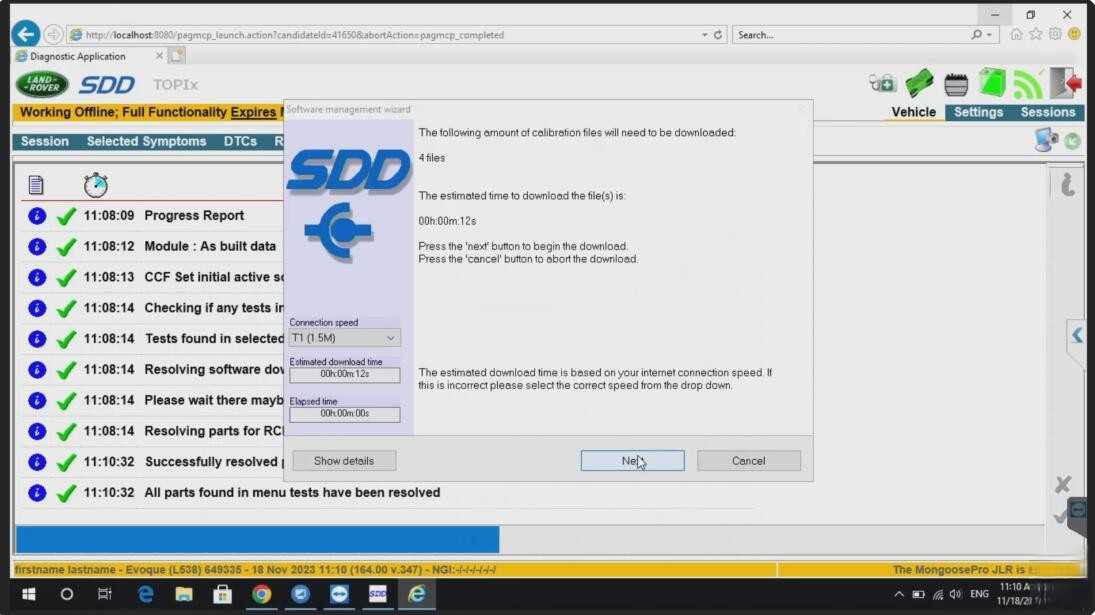Click the add-vehicle icon with green plus
Viewport: 1095px width, 615px height.
pos(882,84)
